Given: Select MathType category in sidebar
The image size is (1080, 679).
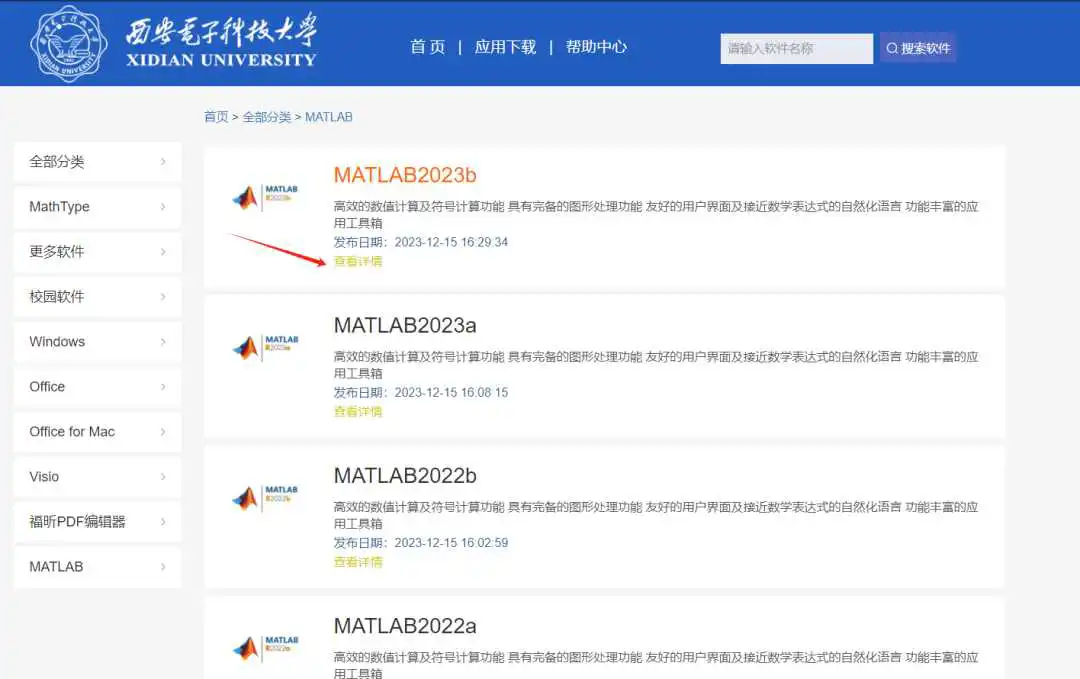Looking at the screenshot, I should (97, 207).
